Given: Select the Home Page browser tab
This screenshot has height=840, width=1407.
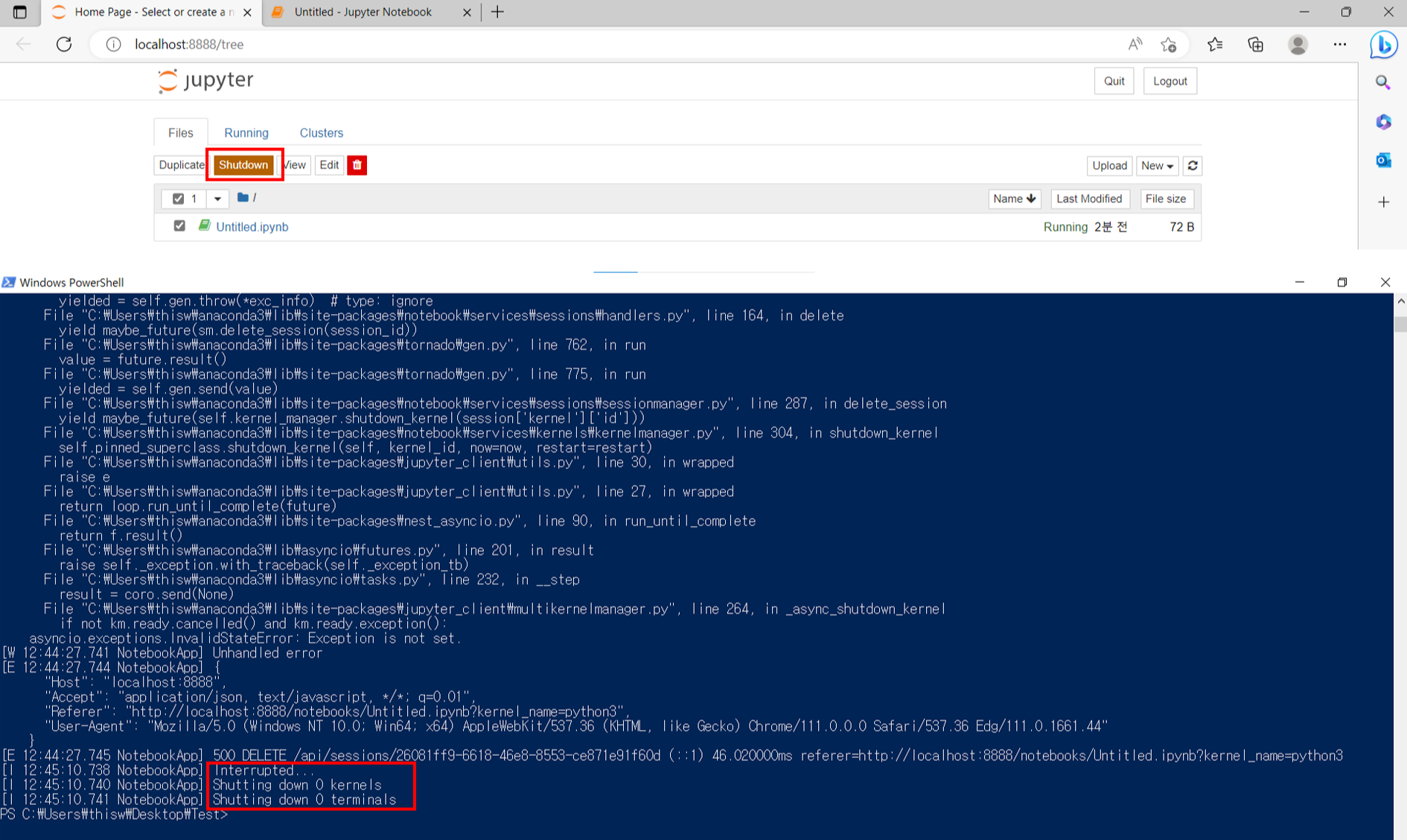Looking at the screenshot, I should pyautogui.click(x=153, y=12).
